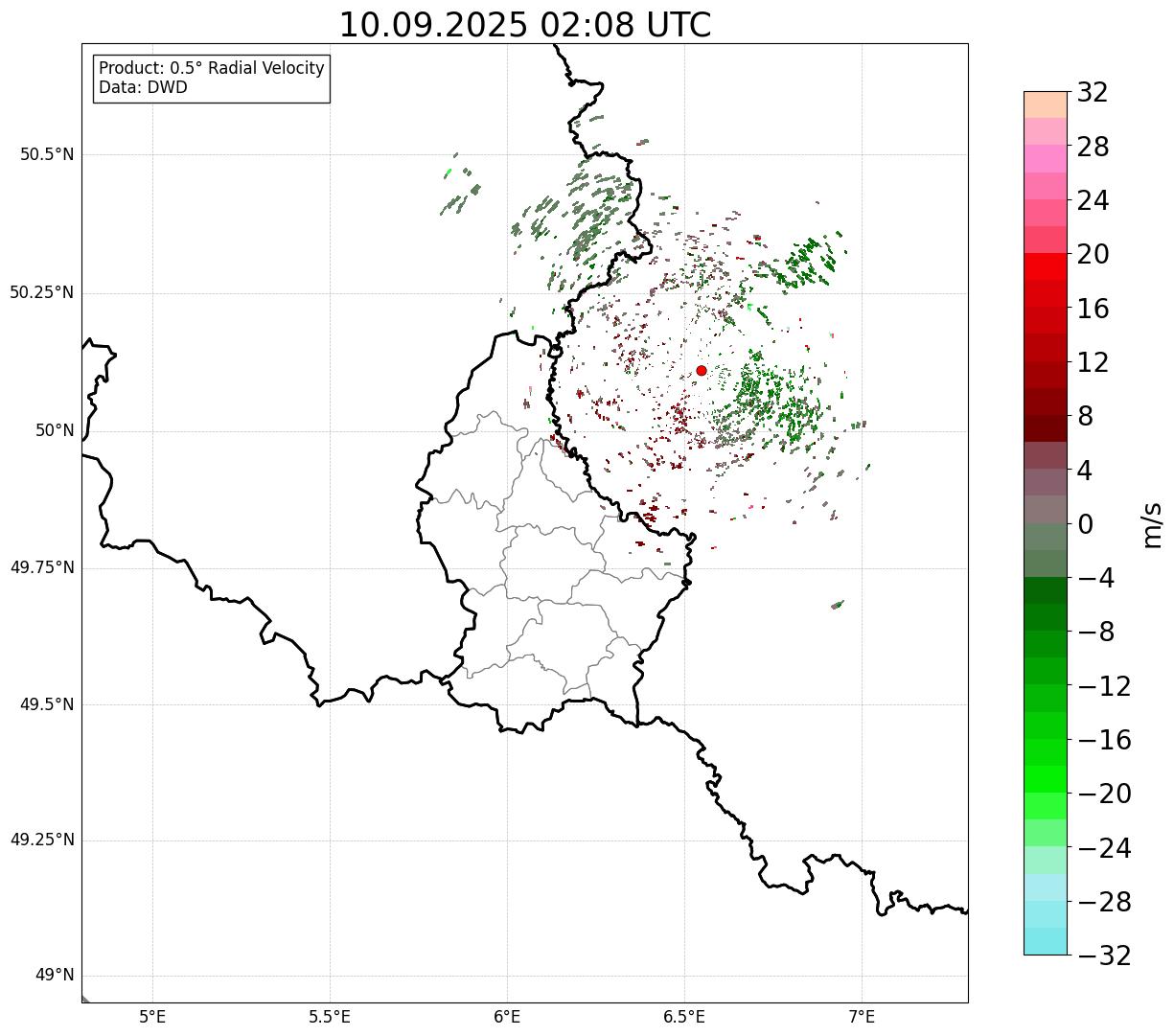Click the peach swatch topping the colorbar
1174x1036 pixels.
tap(1046, 104)
